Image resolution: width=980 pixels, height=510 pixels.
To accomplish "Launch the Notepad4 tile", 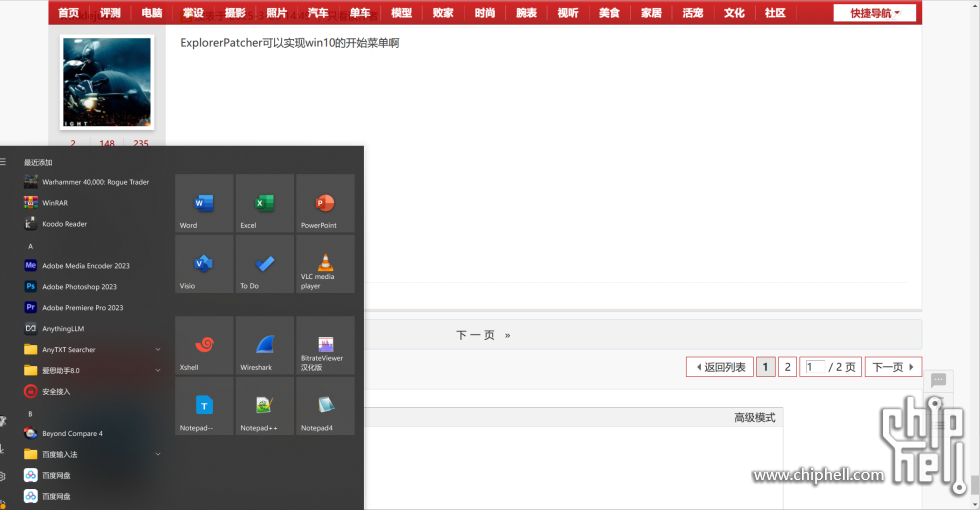I will pos(326,406).
